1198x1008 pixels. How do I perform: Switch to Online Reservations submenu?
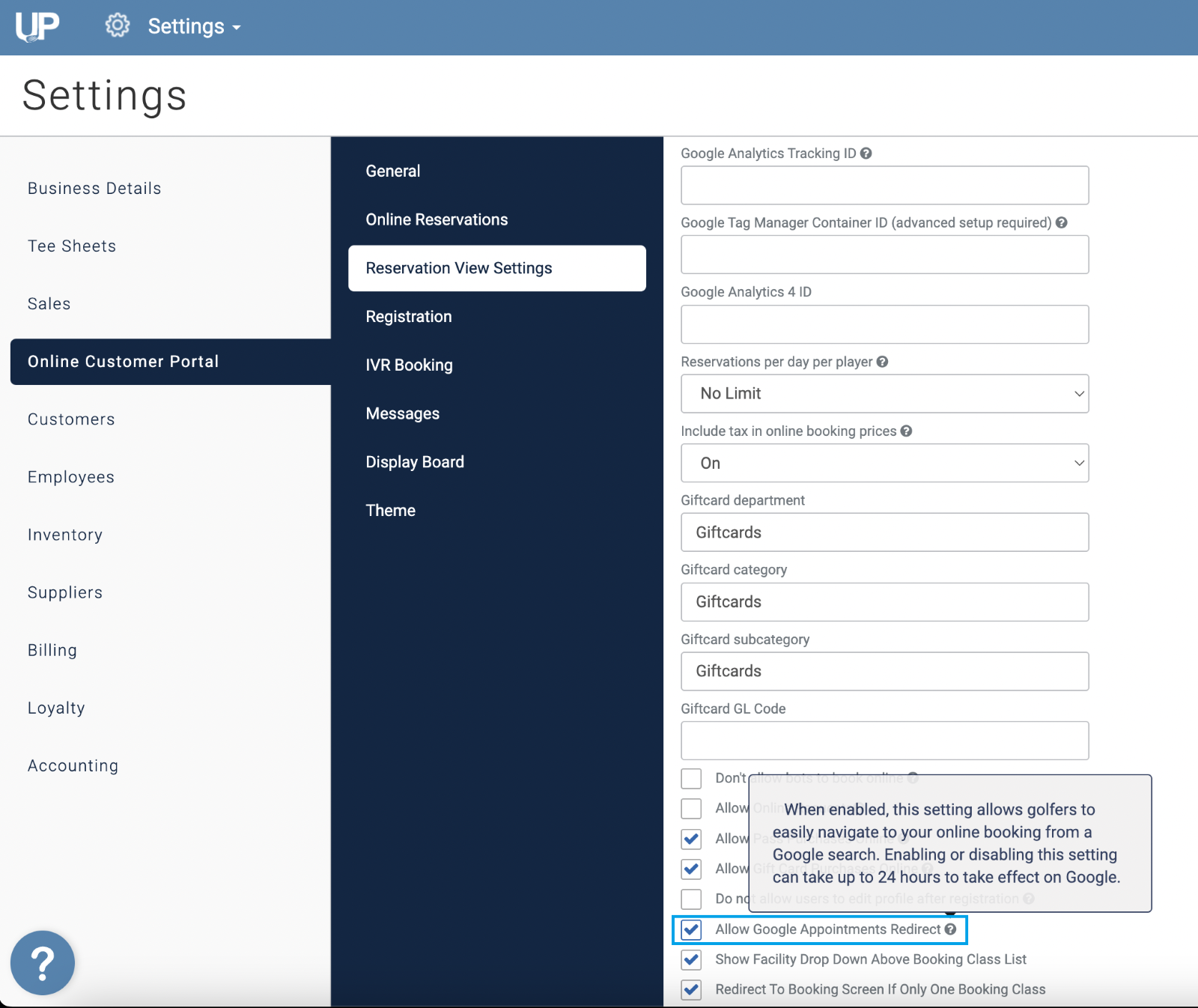(437, 219)
